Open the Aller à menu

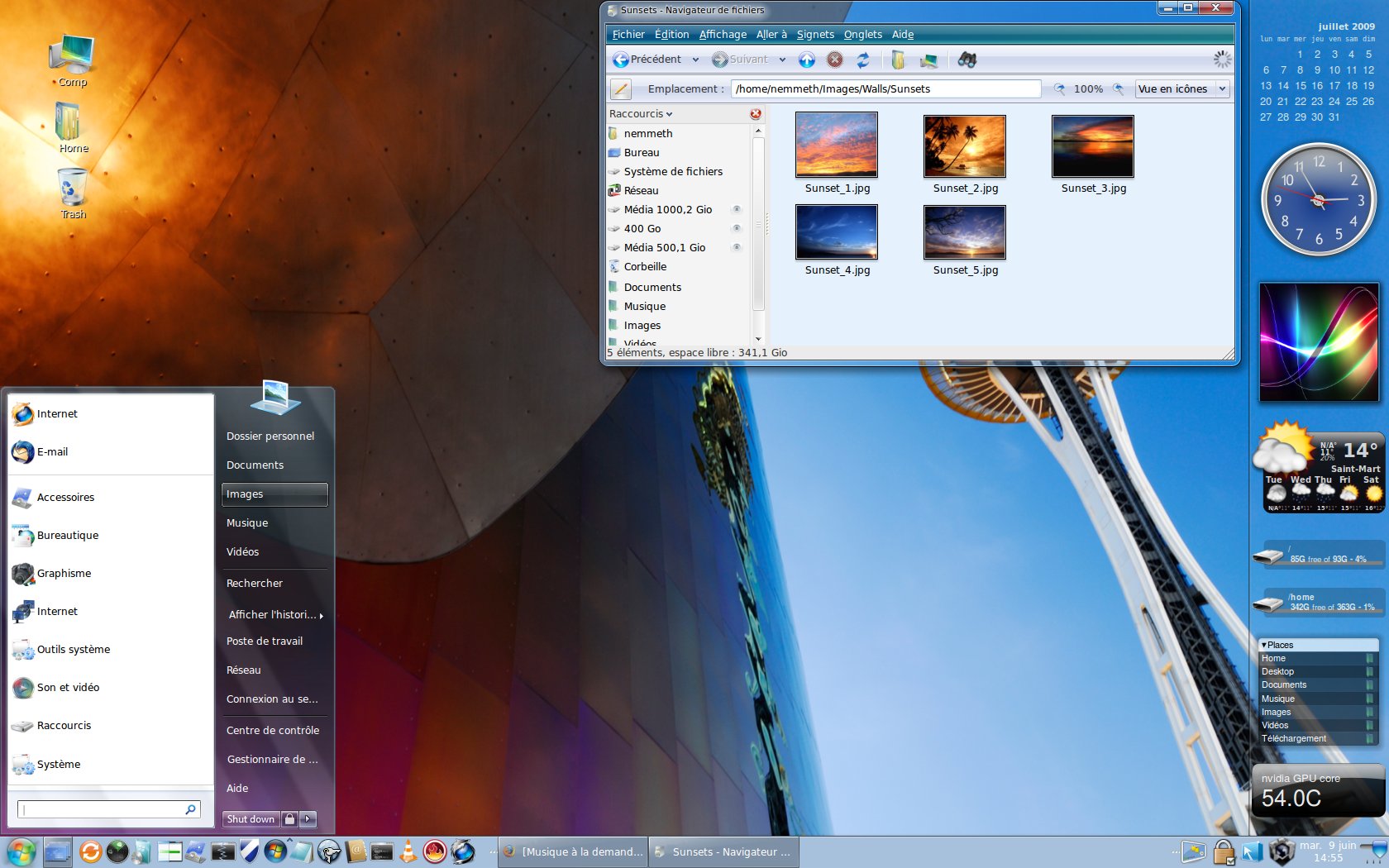[x=771, y=34]
